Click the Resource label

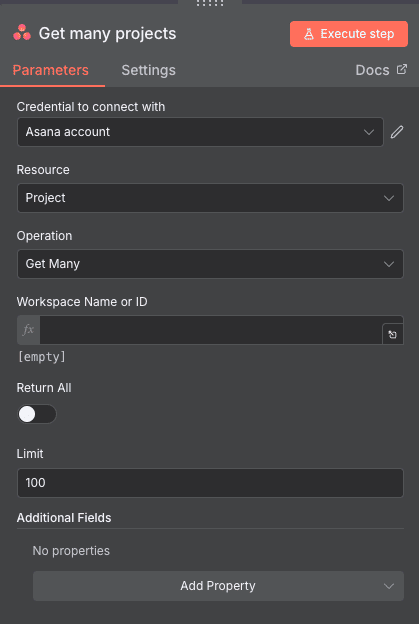point(43,170)
